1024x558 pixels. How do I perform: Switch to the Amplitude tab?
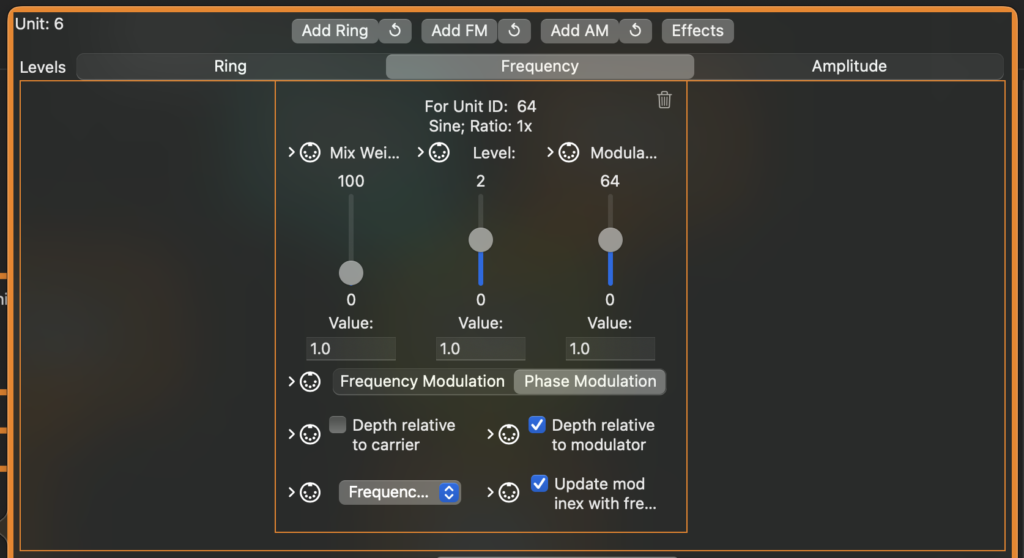849,66
